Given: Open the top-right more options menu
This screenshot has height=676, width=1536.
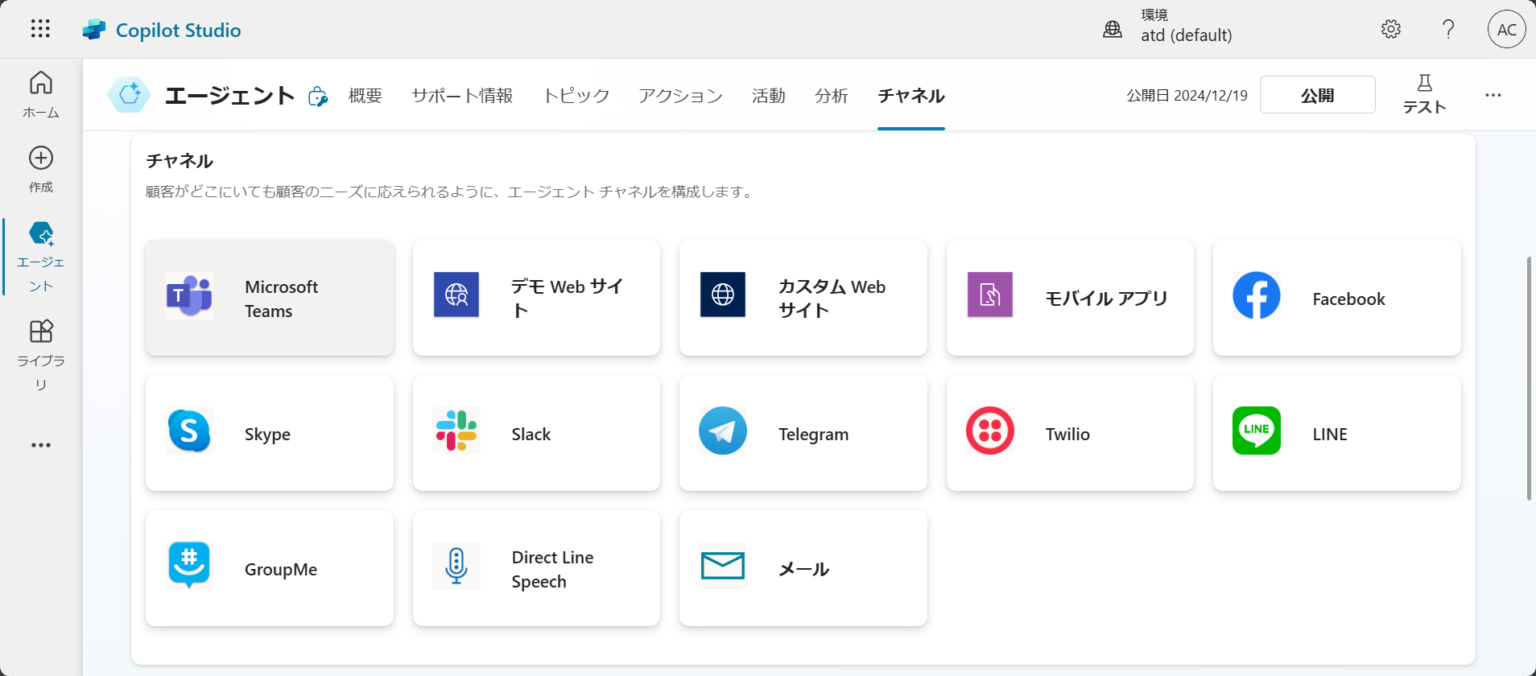Looking at the screenshot, I should click(x=1493, y=95).
